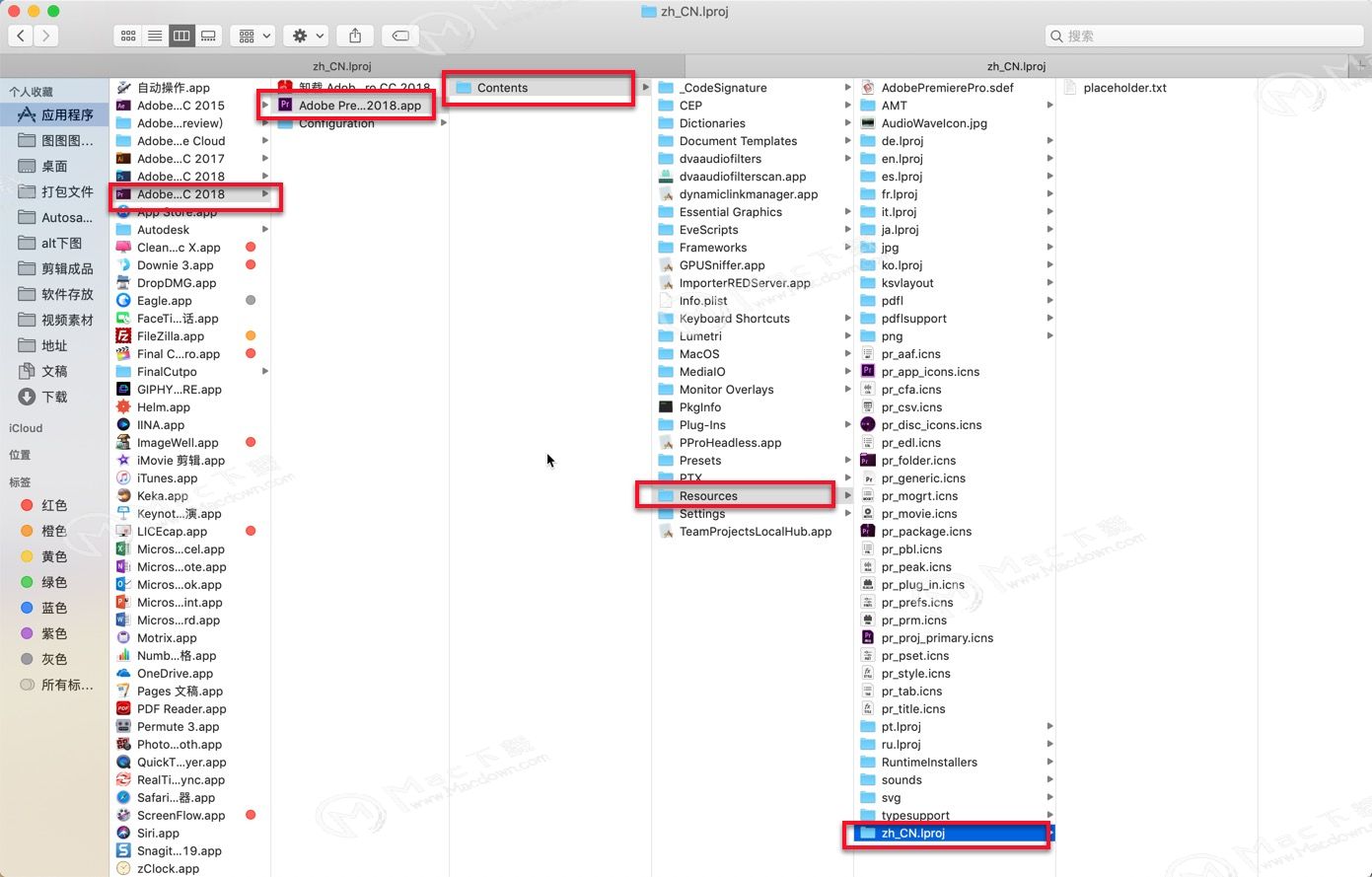The image size is (1372, 877).
Task: Select the iTunes.app icon
Action: tap(123, 478)
